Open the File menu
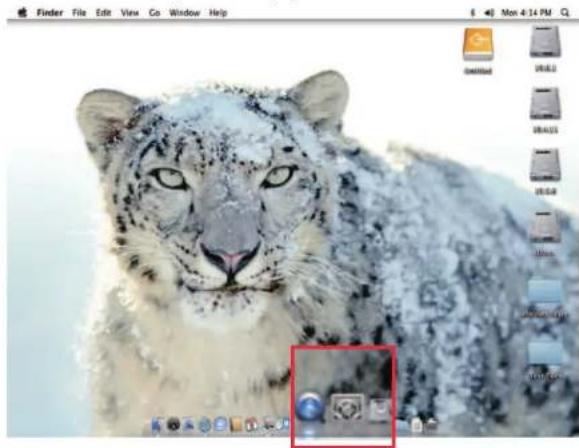This screenshot has height=448, width=579. click(79, 13)
